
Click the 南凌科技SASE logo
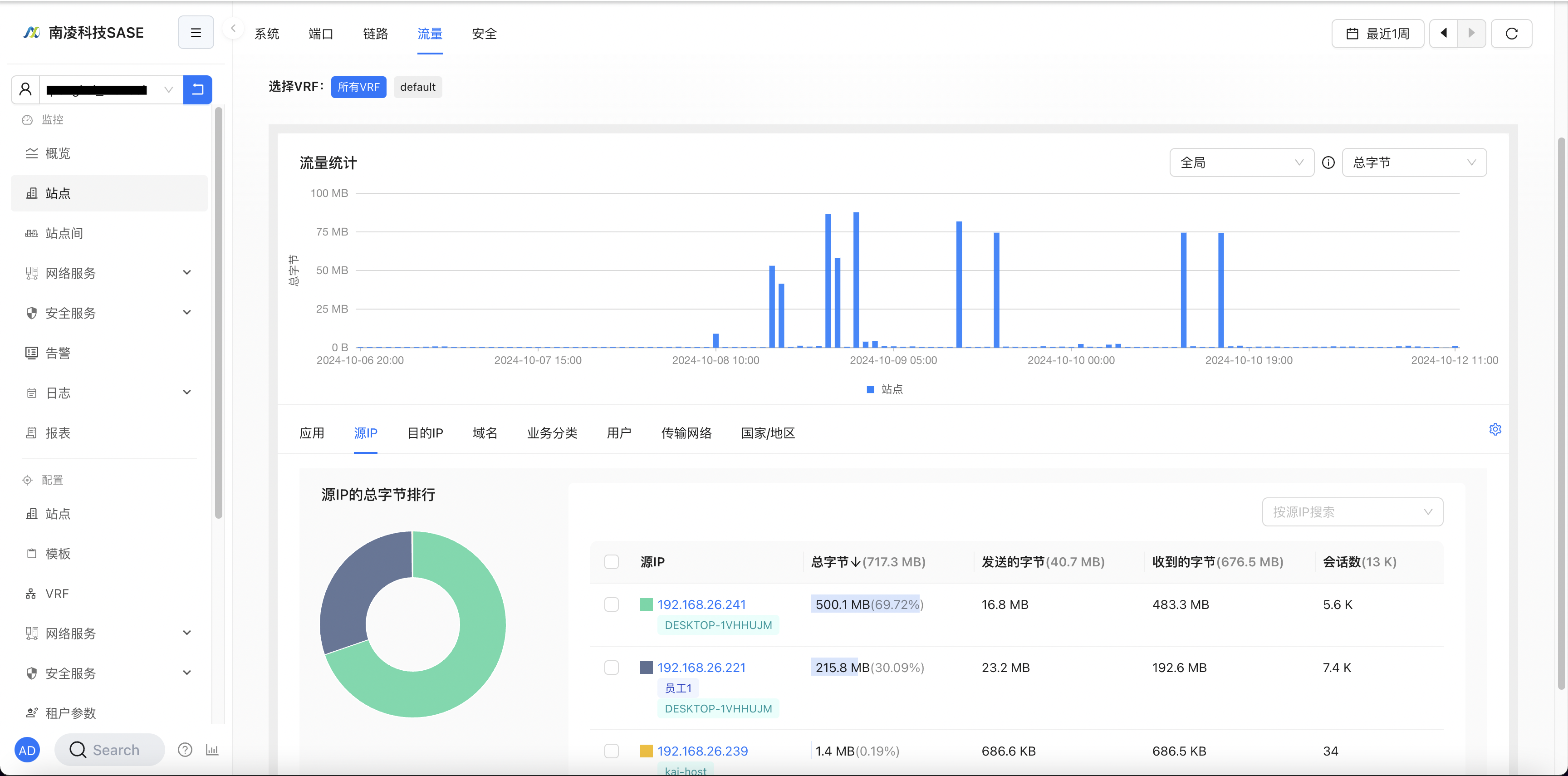(x=83, y=33)
